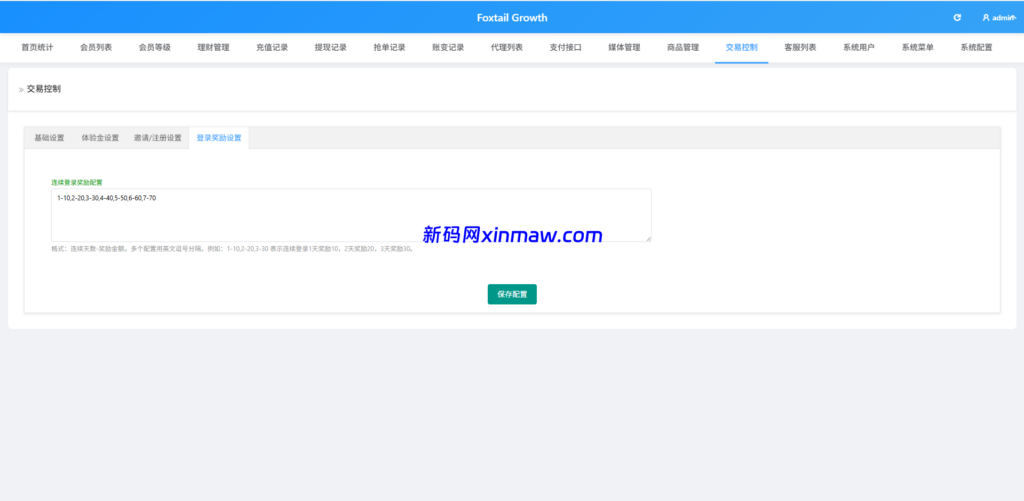The image size is (1024, 501).
Task: Open 客服列表 menu item
Action: [x=800, y=48]
